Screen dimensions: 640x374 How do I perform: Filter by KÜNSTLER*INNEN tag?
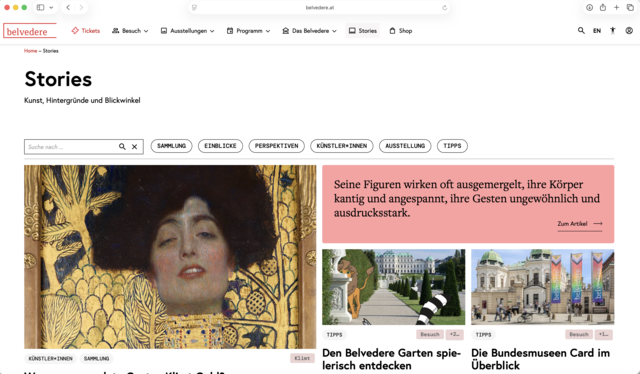342,146
